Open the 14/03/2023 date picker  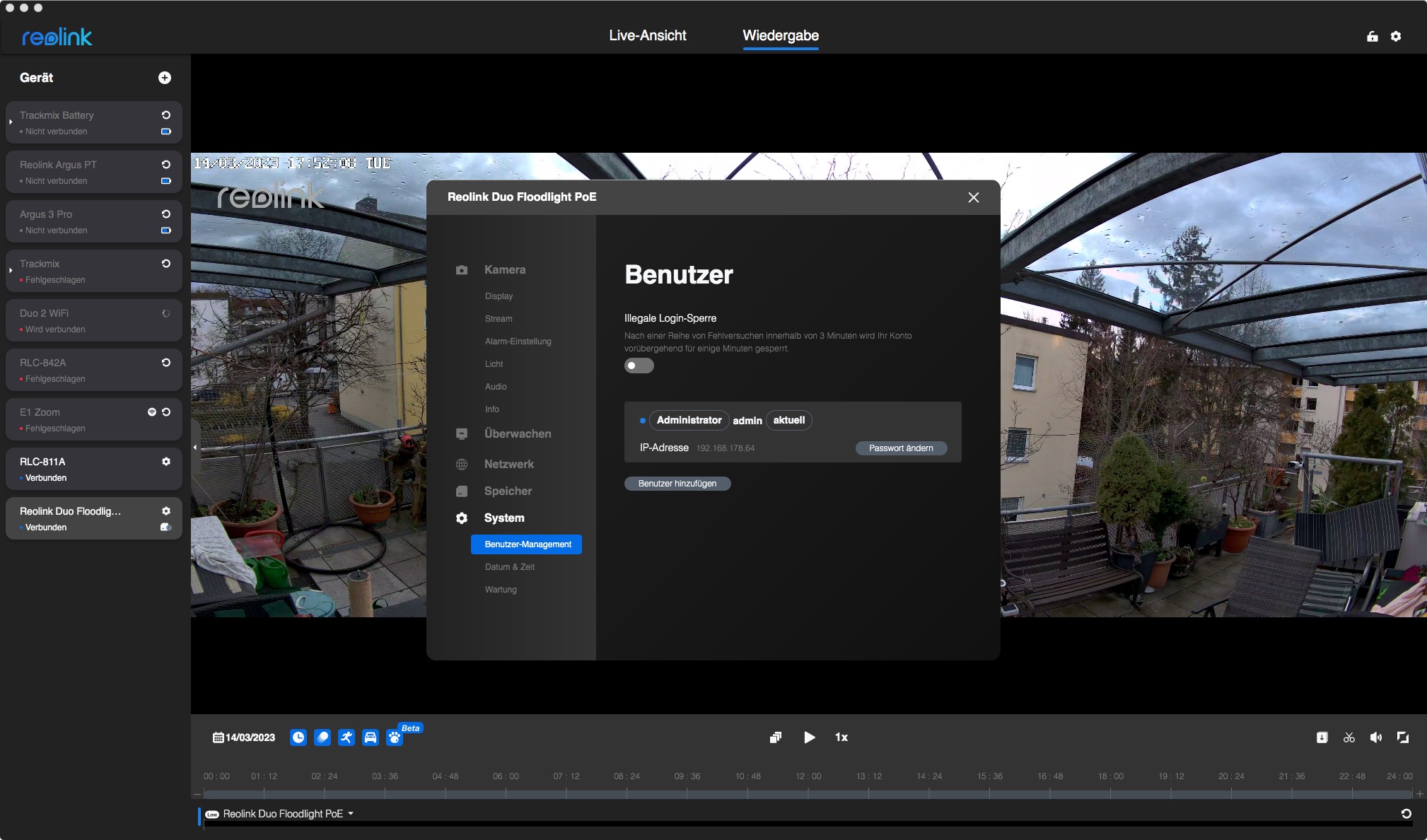click(x=244, y=737)
